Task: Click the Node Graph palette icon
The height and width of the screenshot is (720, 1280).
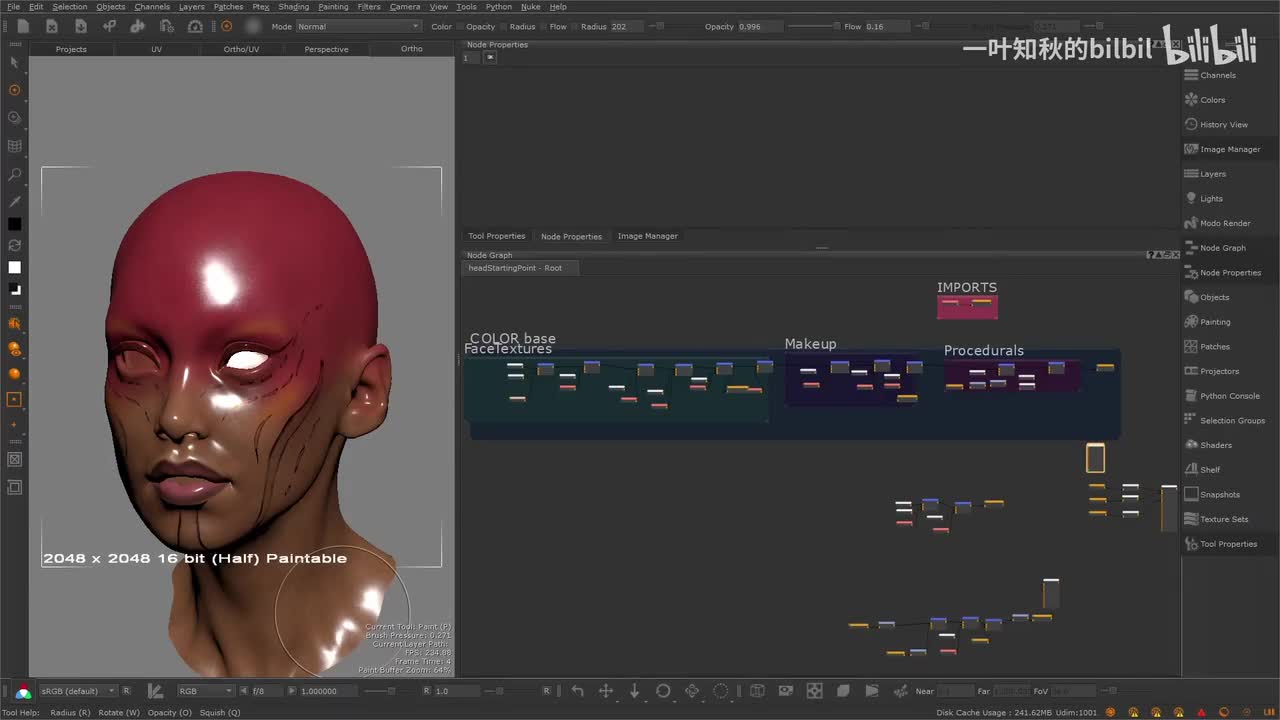Action: [x=1191, y=248]
